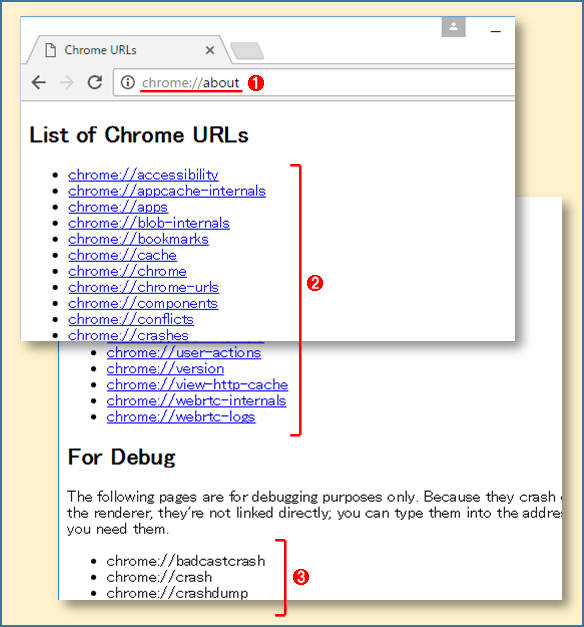Reload the Chrome URLs page
The height and width of the screenshot is (627, 584).
point(95,82)
